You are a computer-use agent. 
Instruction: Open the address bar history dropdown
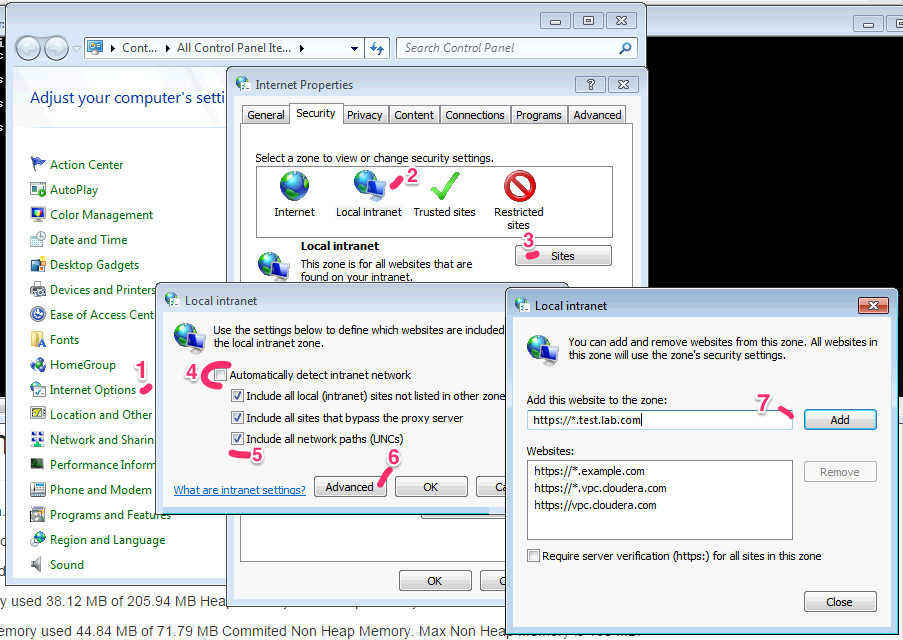354,48
